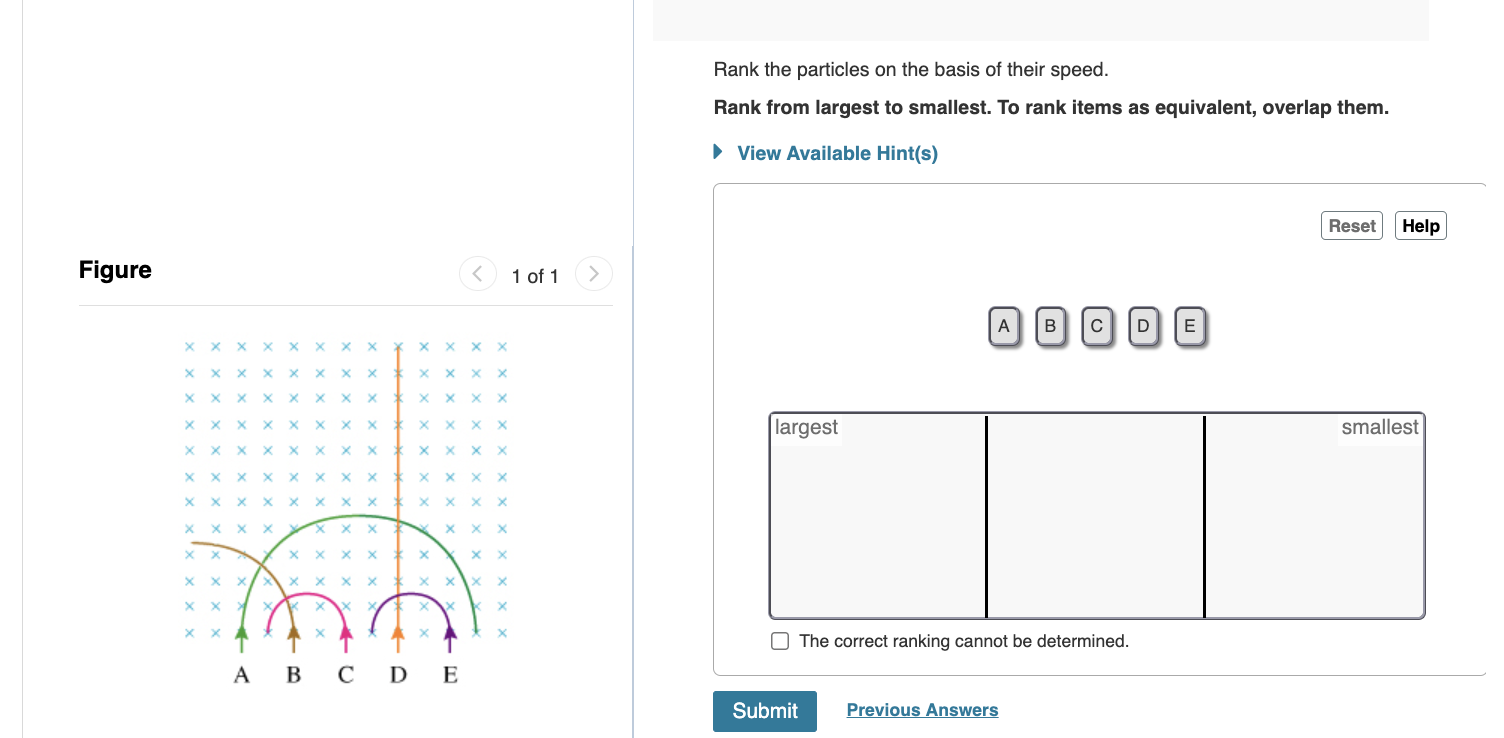The height and width of the screenshot is (738, 1504).
Task: Click the 'largest' ranking bin
Action: point(877,515)
